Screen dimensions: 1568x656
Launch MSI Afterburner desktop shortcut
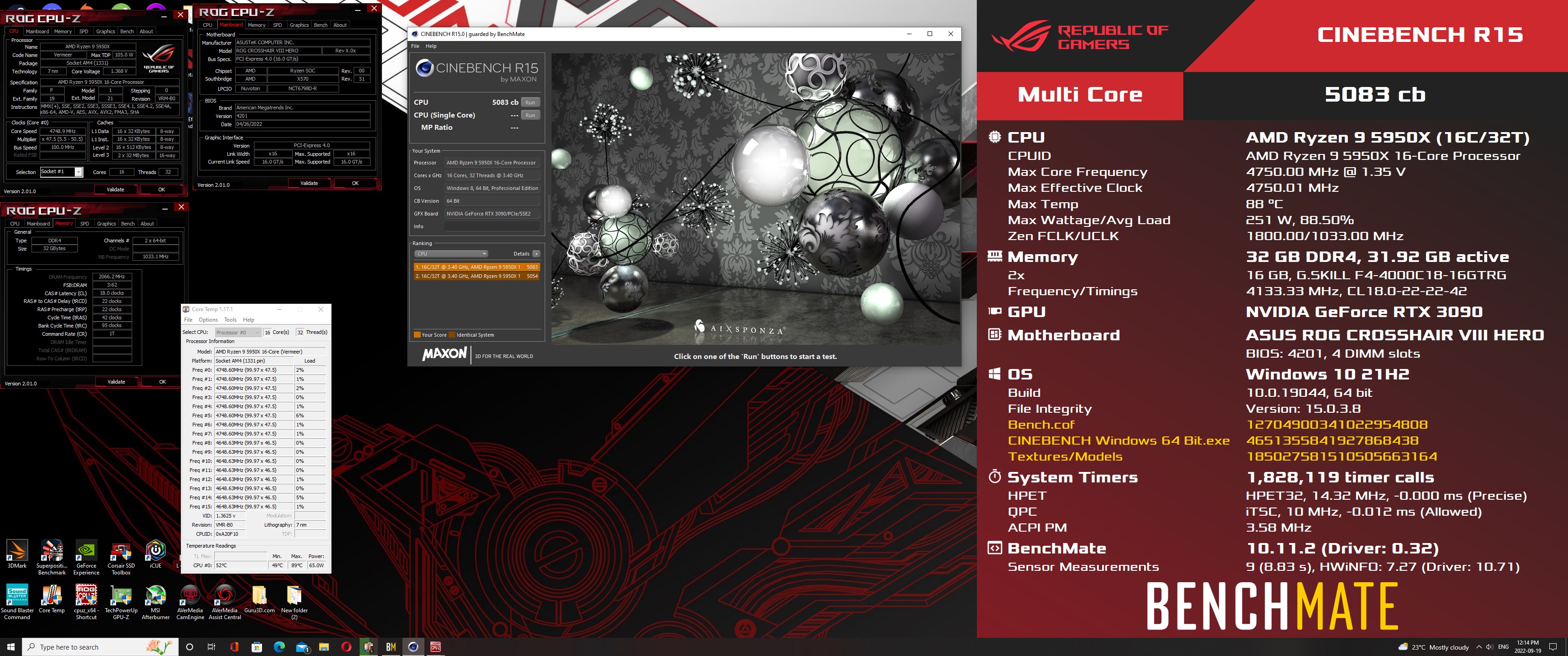click(156, 602)
